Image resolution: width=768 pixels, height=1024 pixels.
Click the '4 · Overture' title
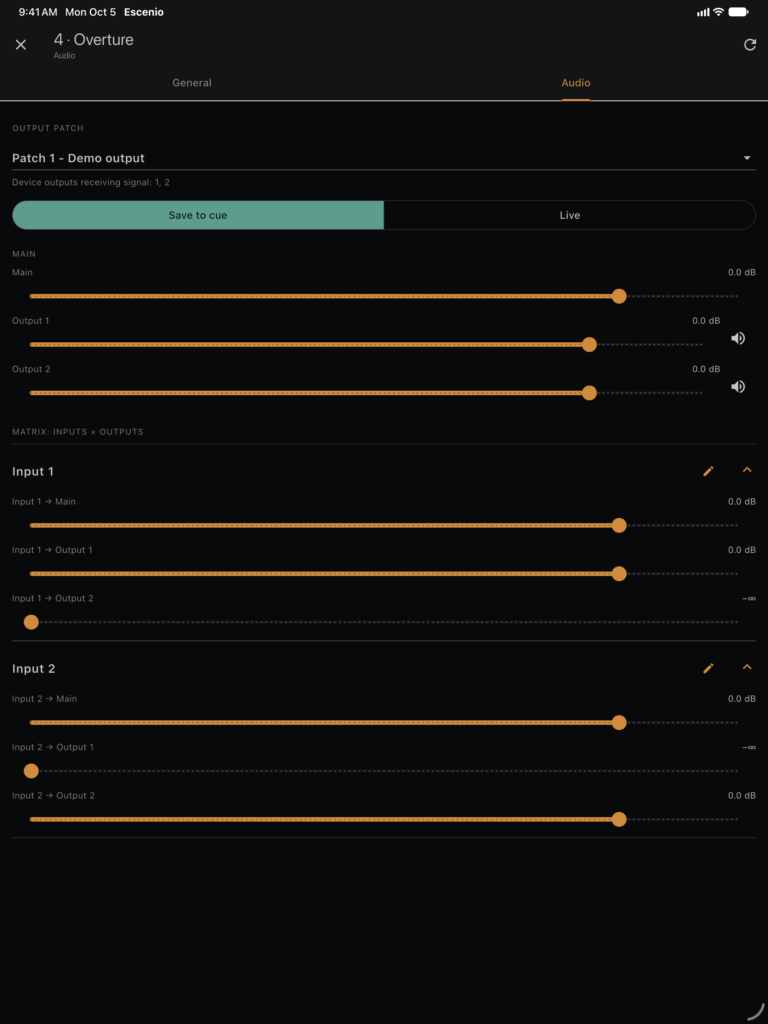[x=93, y=40]
